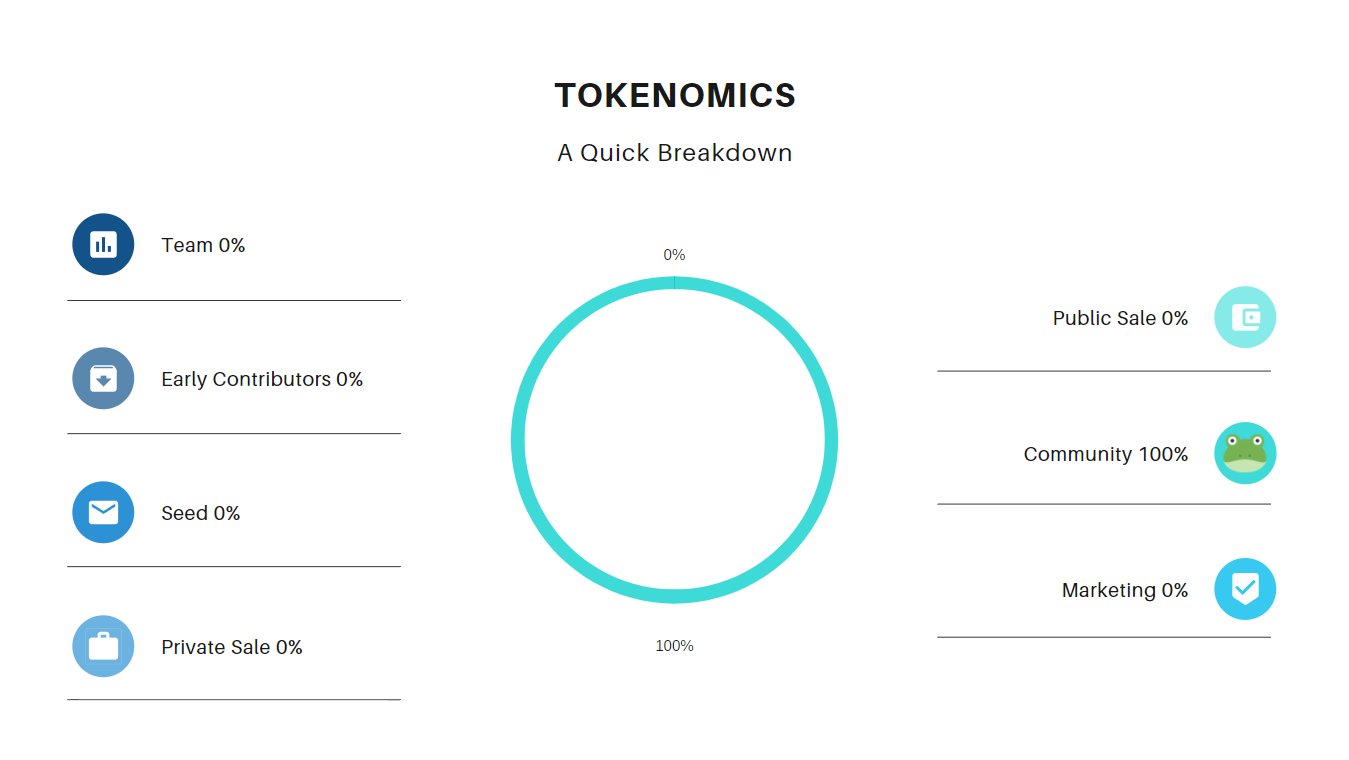Screen dimensions: 1349x760
Task: Click the teal donut chart ring
Action: (674, 597)
